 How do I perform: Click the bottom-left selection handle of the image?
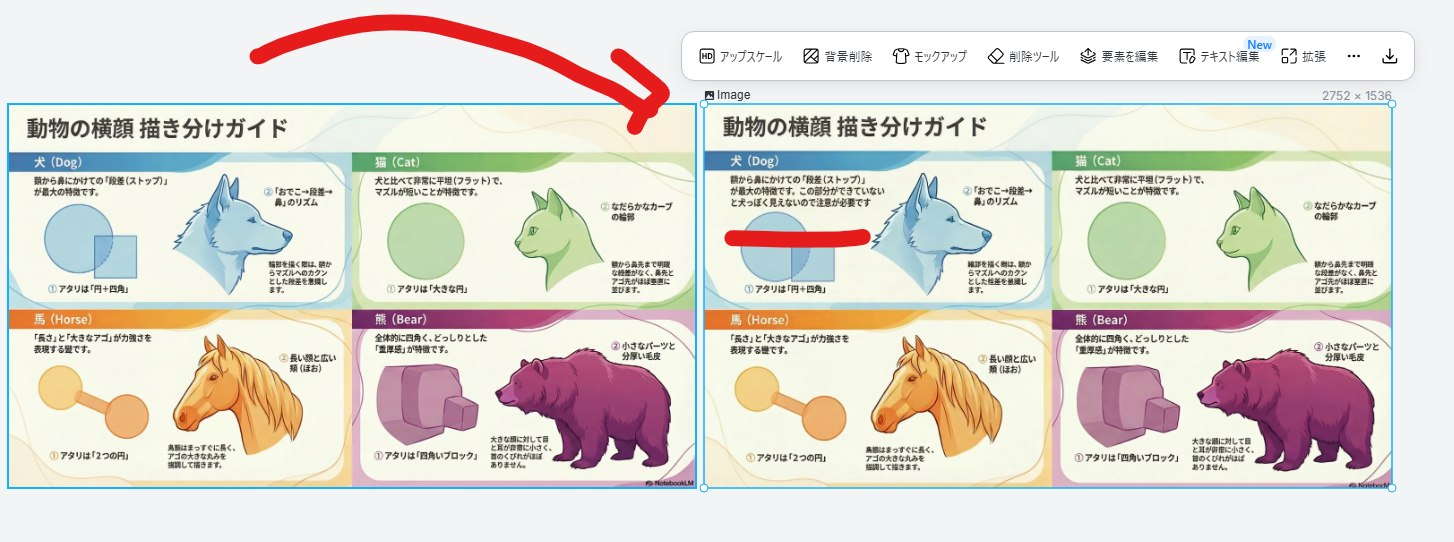point(704,488)
